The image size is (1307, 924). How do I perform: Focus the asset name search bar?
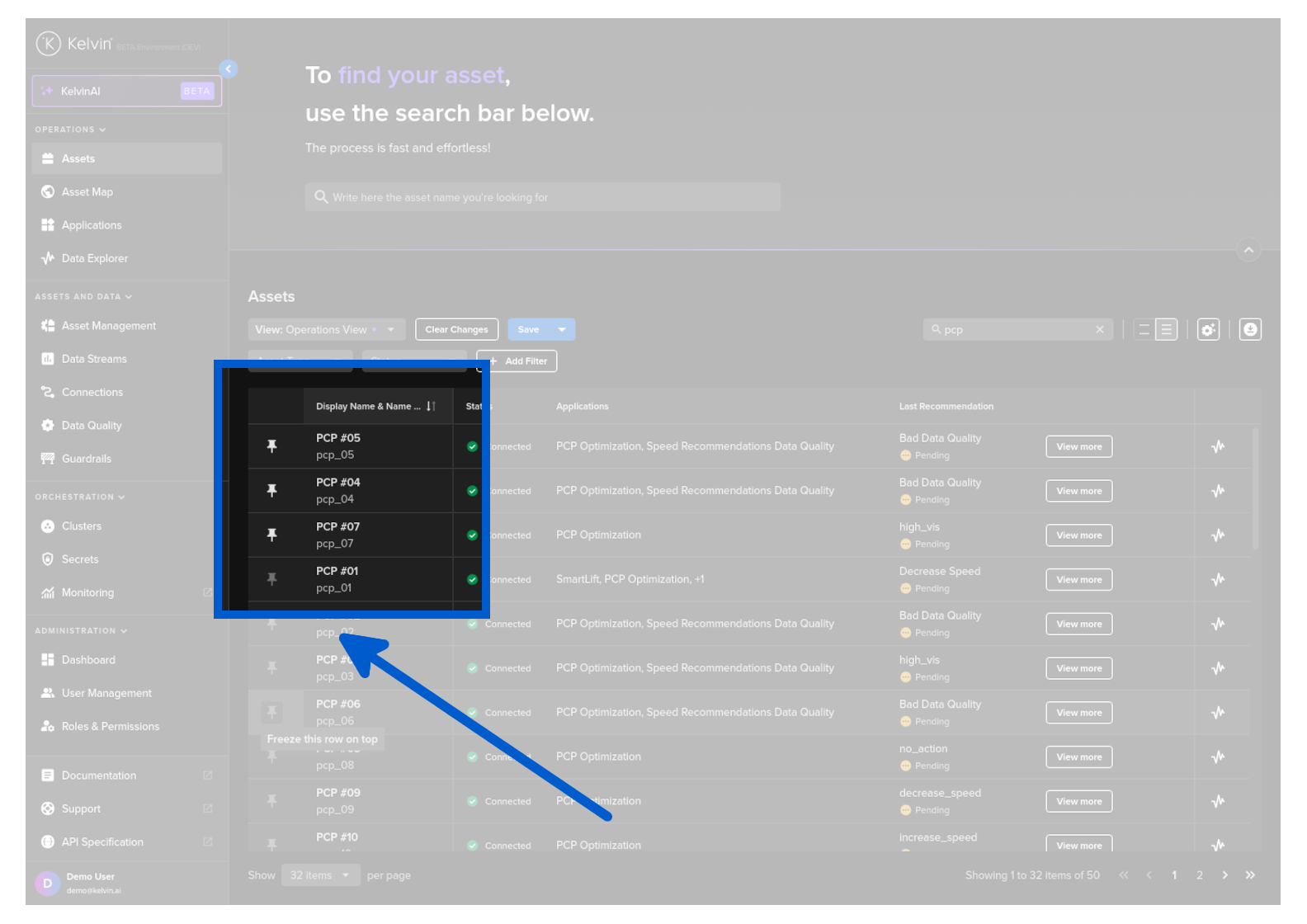coord(542,198)
